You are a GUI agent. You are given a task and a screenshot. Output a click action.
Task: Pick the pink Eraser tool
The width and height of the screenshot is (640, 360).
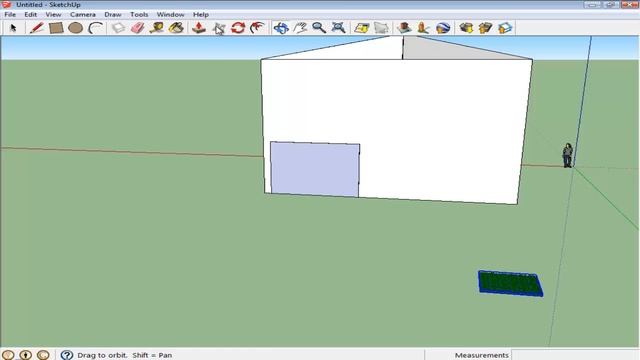point(138,28)
